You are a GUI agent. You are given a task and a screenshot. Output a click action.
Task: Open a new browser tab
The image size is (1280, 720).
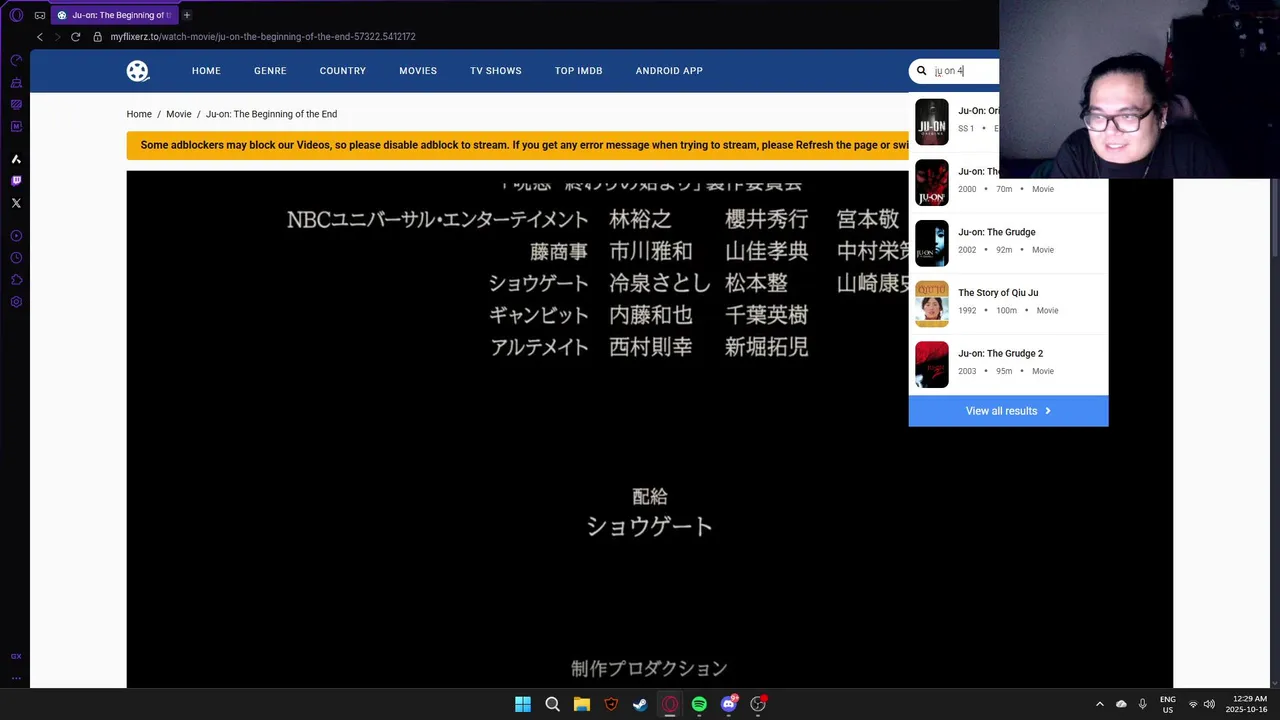pyautogui.click(x=187, y=15)
